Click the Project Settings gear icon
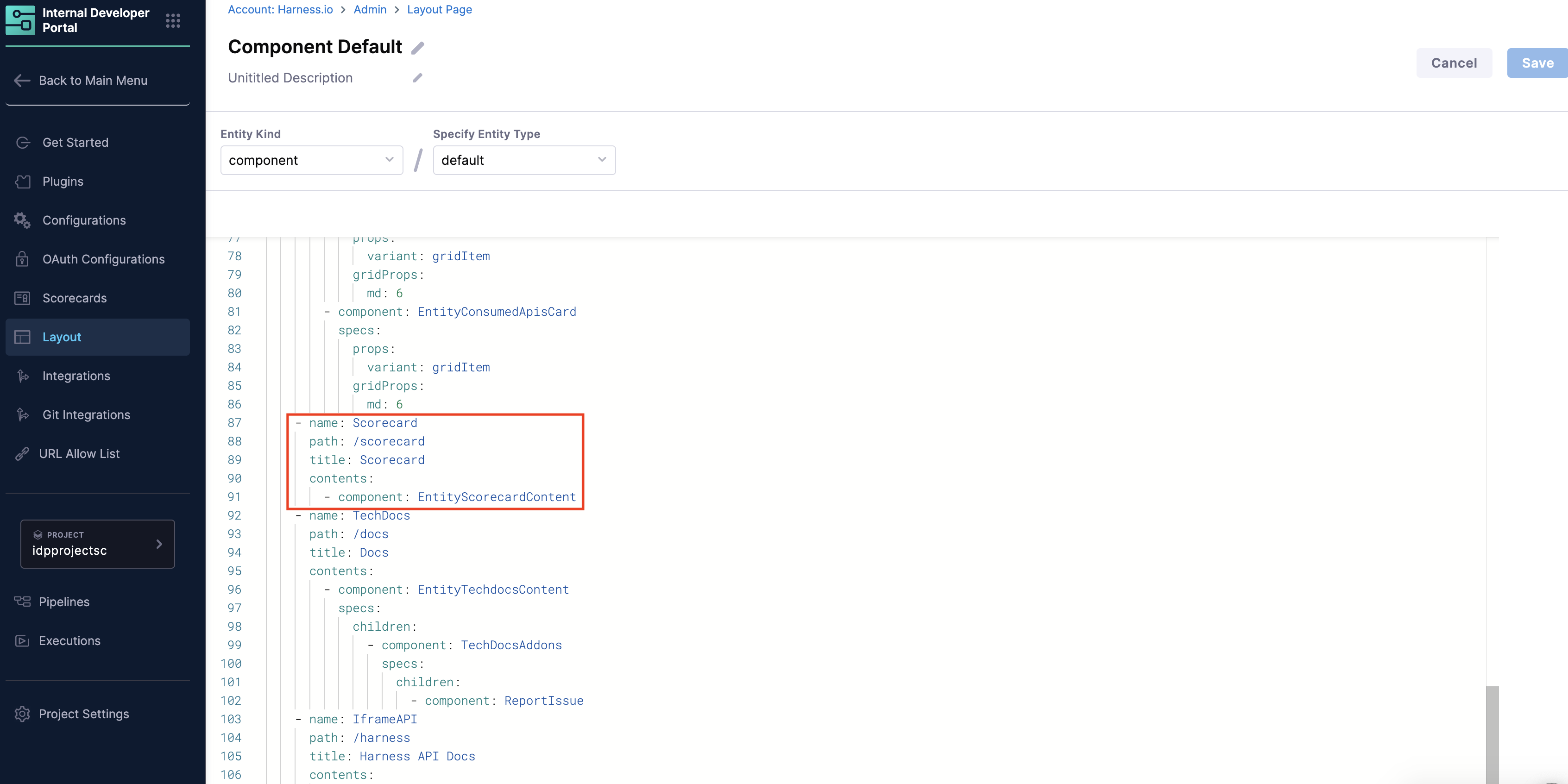The image size is (1568, 784). click(x=23, y=714)
